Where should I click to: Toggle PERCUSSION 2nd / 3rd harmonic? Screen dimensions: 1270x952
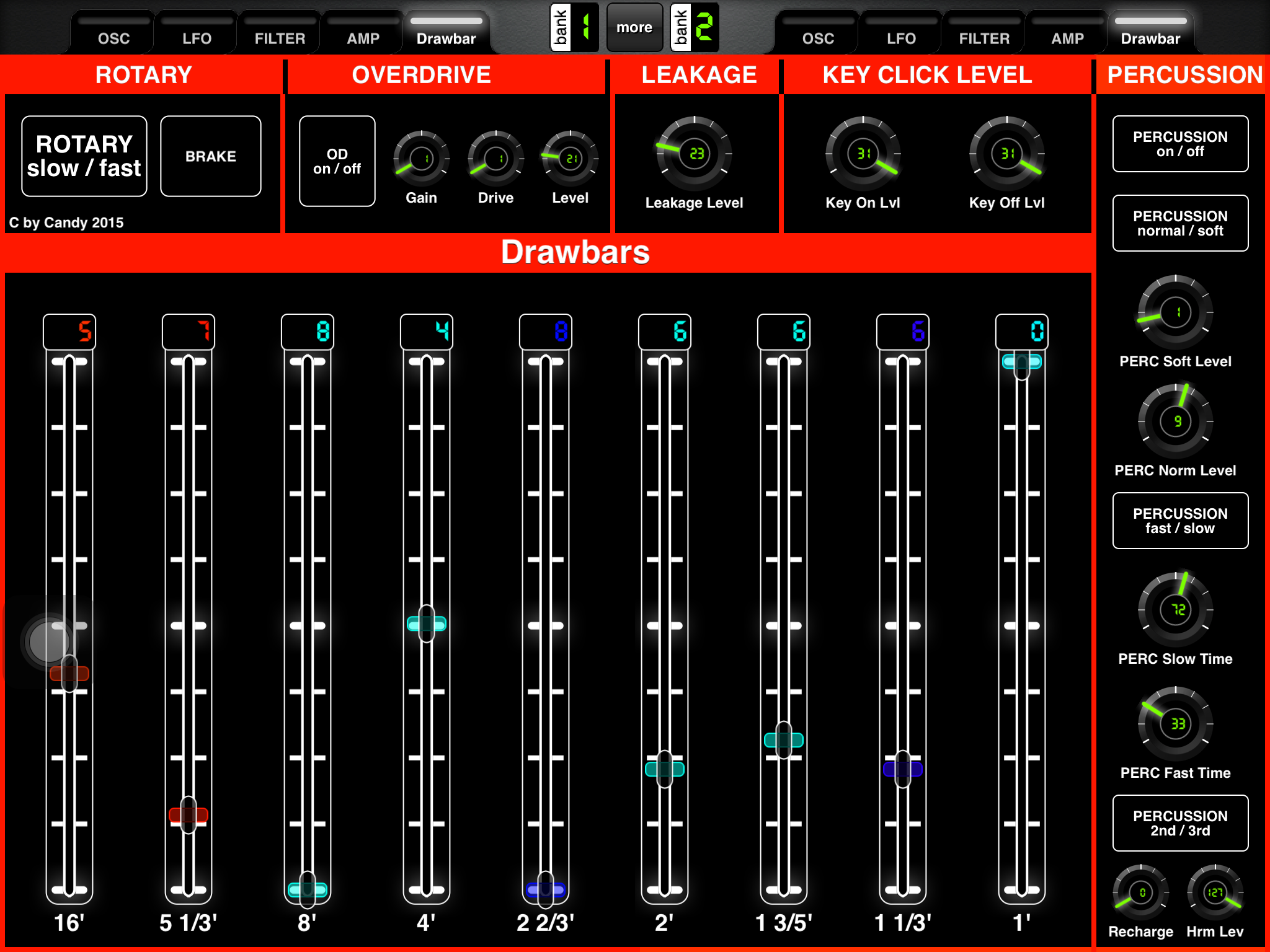point(1180,823)
